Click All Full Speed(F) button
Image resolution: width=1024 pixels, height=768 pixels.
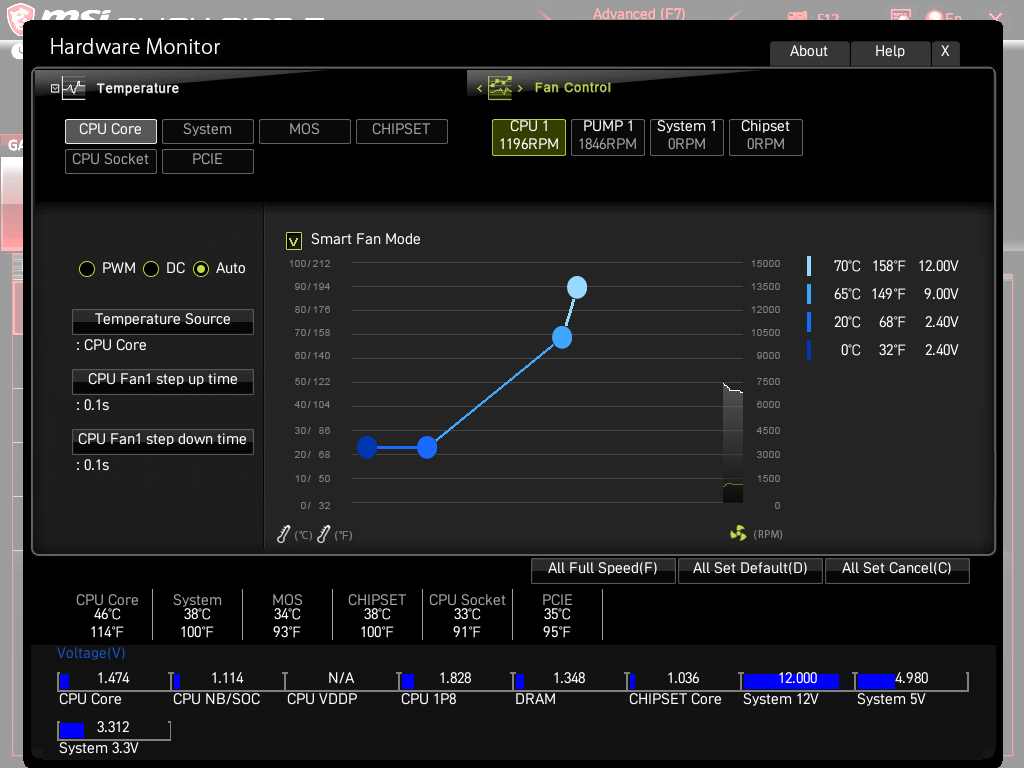(x=603, y=569)
